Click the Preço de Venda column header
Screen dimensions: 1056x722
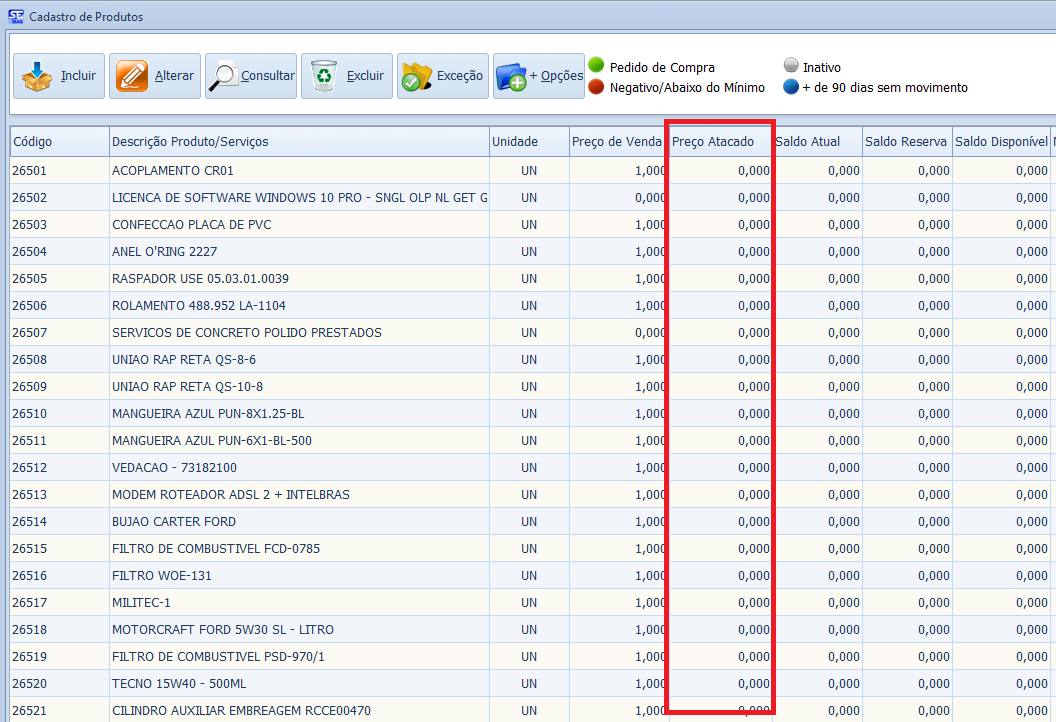(617, 142)
